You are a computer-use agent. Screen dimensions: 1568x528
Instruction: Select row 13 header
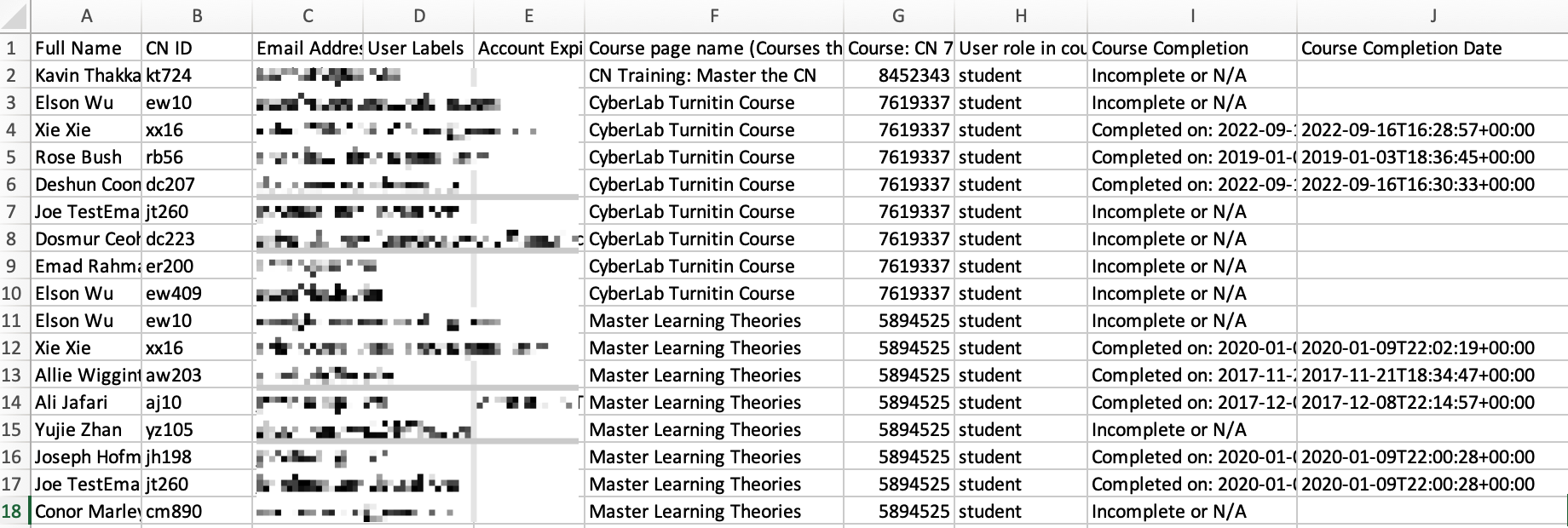14,375
